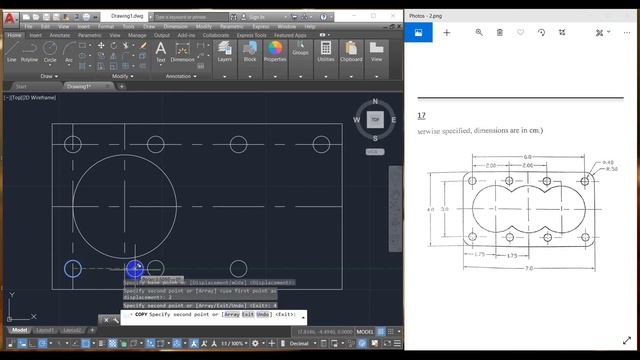The width and height of the screenshot is (640, 360).
Task: Click the Rotate tool in Modify panel
Action: (113, 45)
